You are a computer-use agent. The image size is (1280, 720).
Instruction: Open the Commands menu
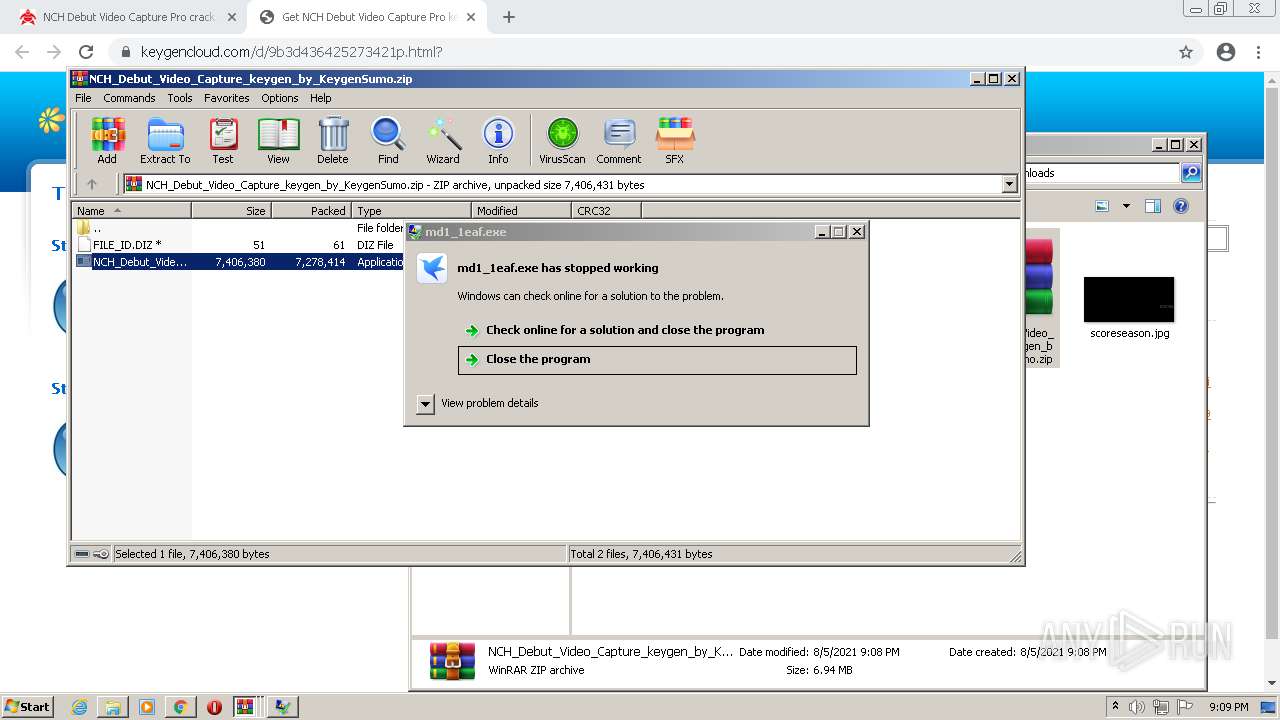click(x=129, y=98)
